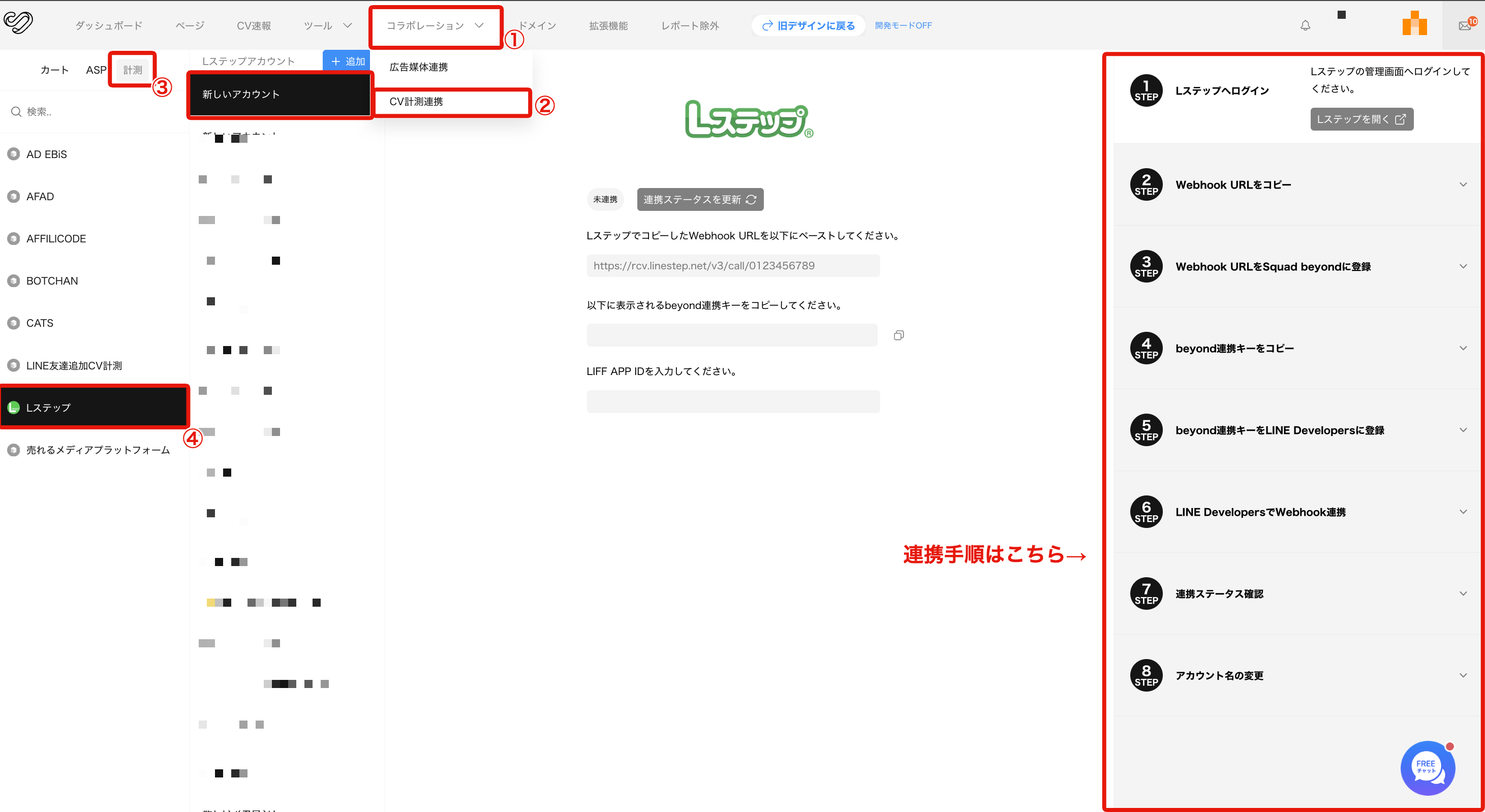1485x812 pixels.
Task: Click the STEP 1 badge
Action: [x=1146, y=90]
